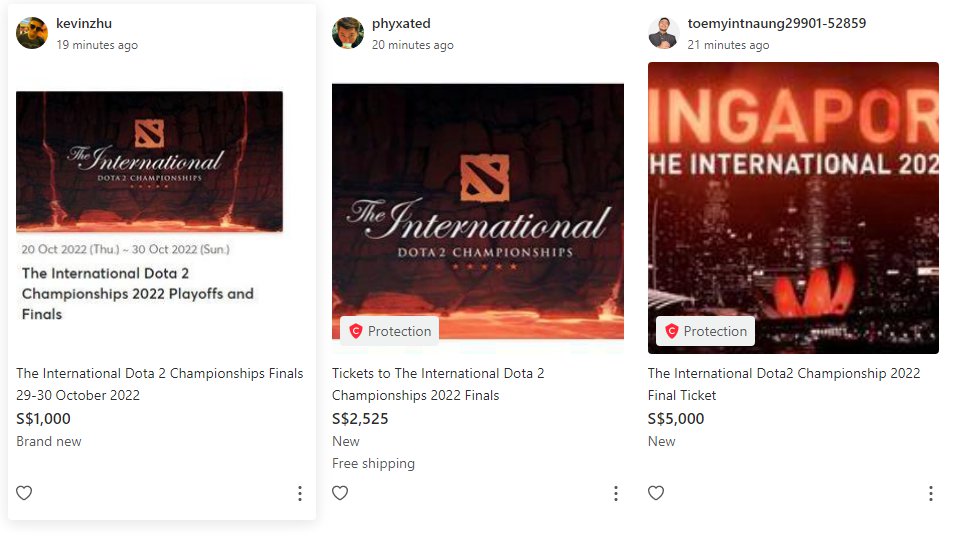This screenshot has height=541, width=954.
Task: Like the kevinzhu listing with heart icon
Action: click(24, 493)
